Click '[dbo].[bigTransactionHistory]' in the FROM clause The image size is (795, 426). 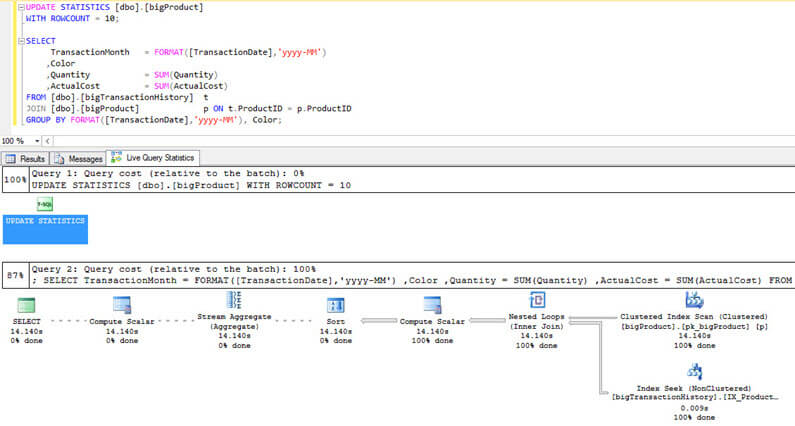point(122,97)
